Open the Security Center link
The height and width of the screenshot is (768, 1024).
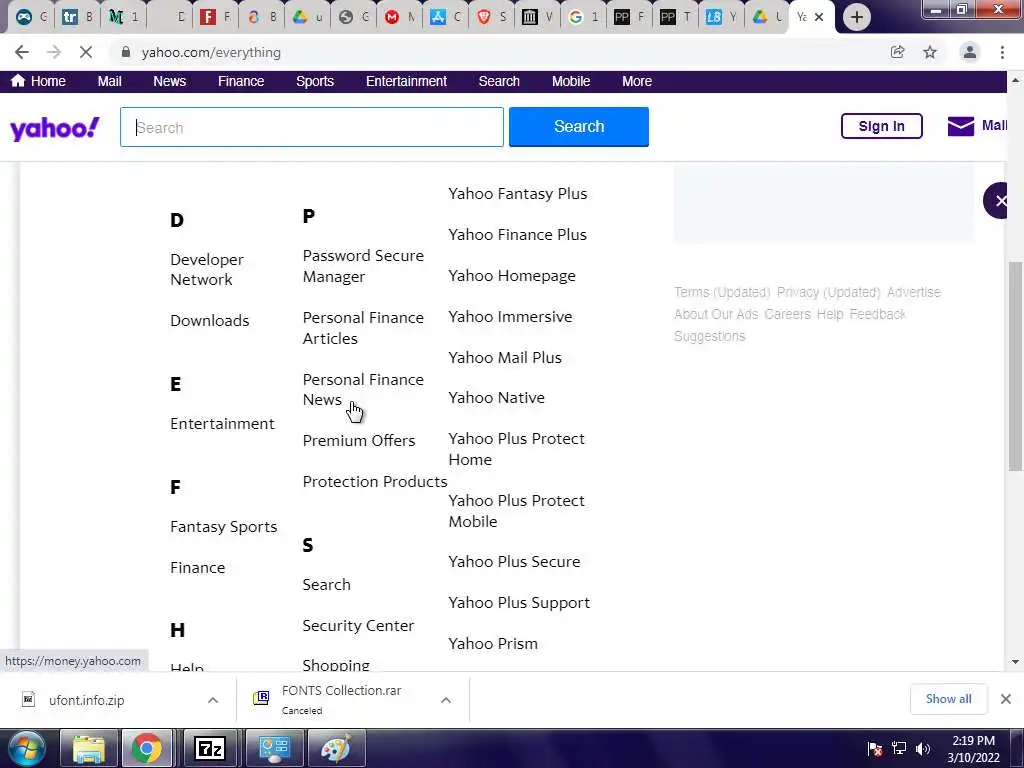tap(358, 626)
